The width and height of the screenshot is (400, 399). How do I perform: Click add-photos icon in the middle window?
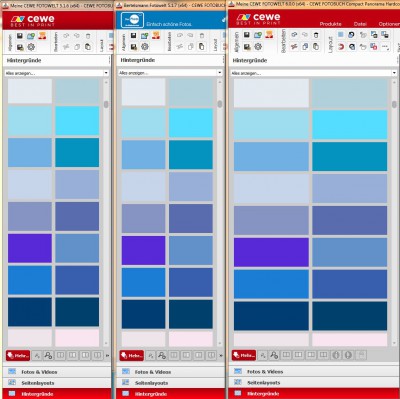(145, 35)
